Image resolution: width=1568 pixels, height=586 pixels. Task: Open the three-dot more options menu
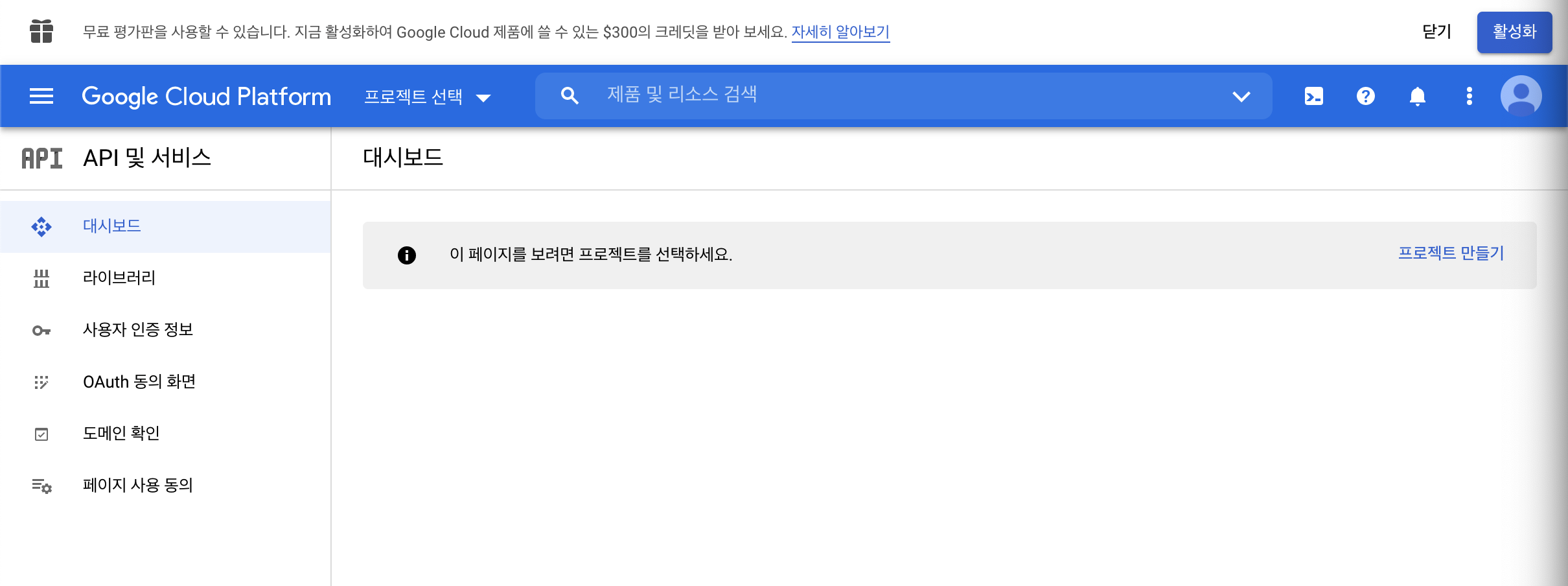(1469, 97)
